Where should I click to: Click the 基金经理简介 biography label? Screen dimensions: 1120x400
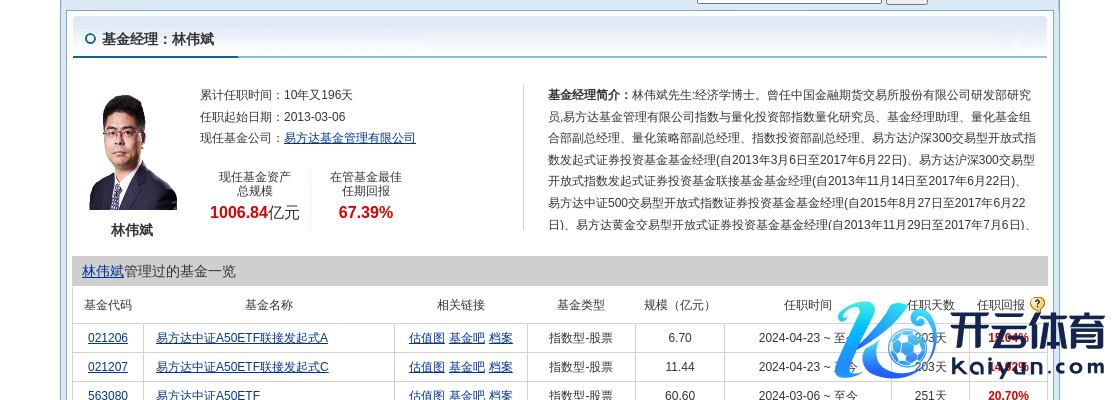589,95
